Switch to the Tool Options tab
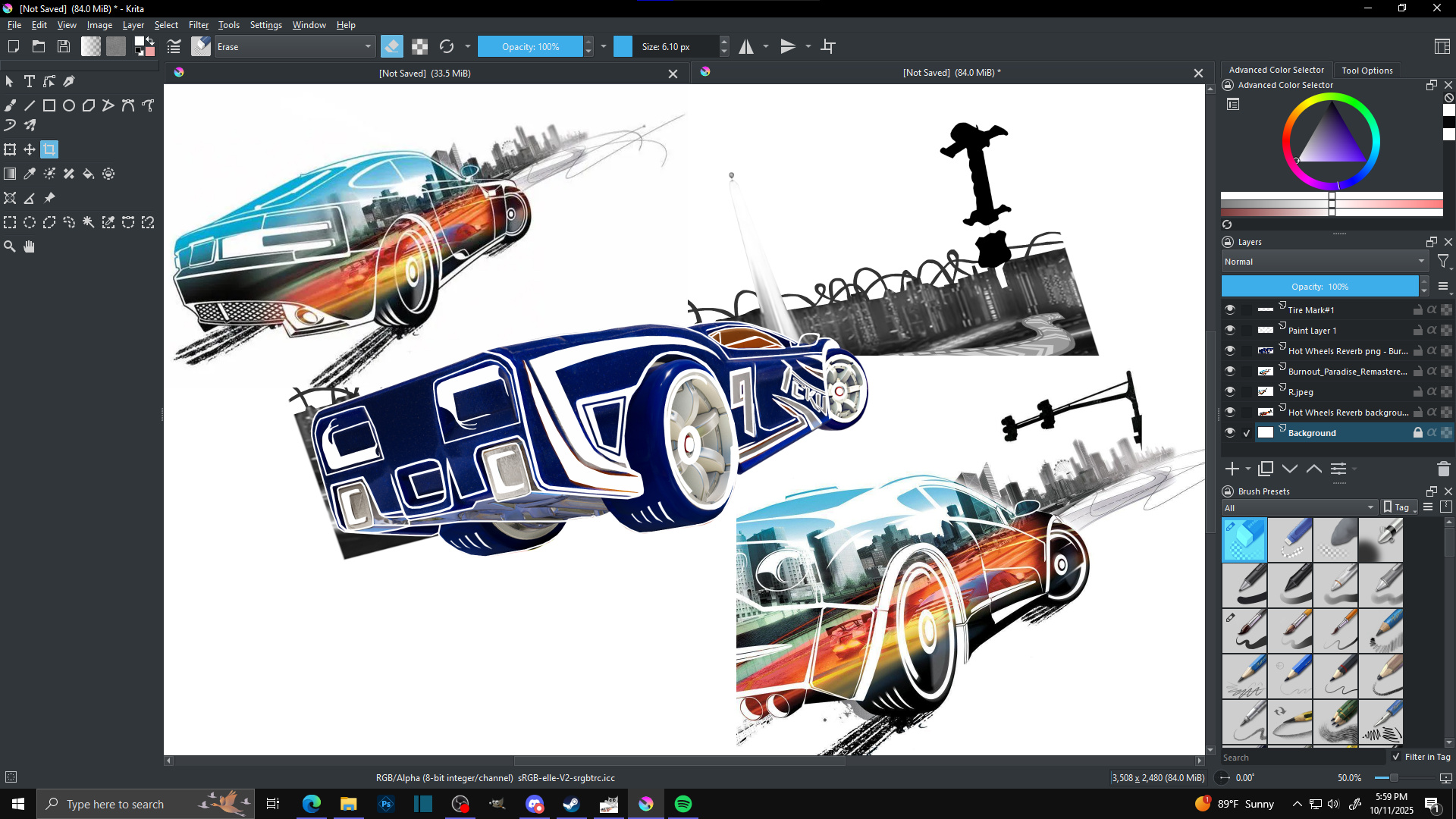Screen dimensions: 1456x819 (1367, 70)
